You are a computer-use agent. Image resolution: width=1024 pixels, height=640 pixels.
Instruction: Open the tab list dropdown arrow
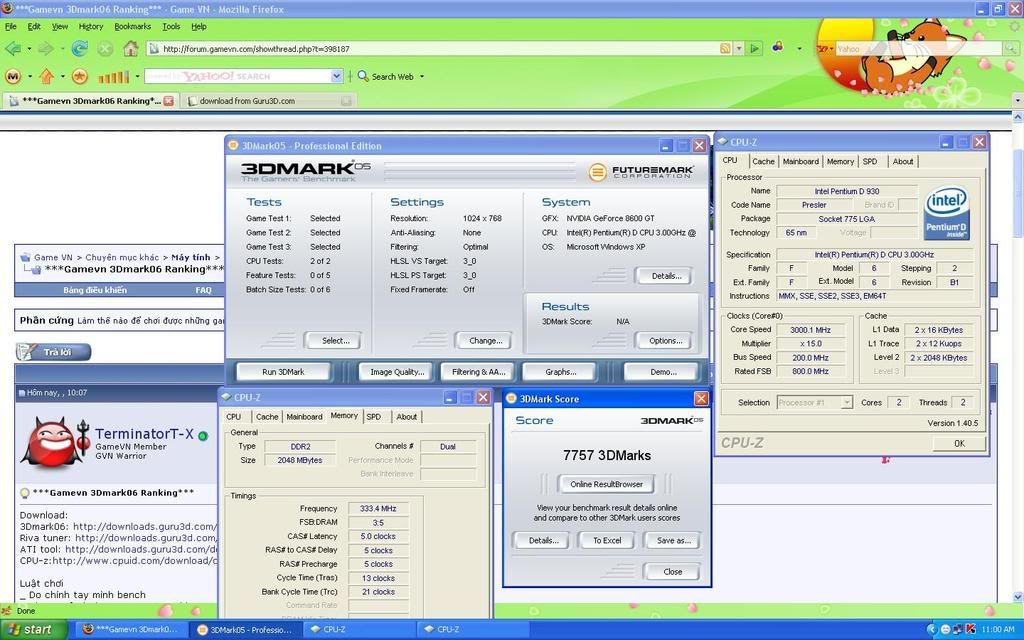pos(1017,101)
